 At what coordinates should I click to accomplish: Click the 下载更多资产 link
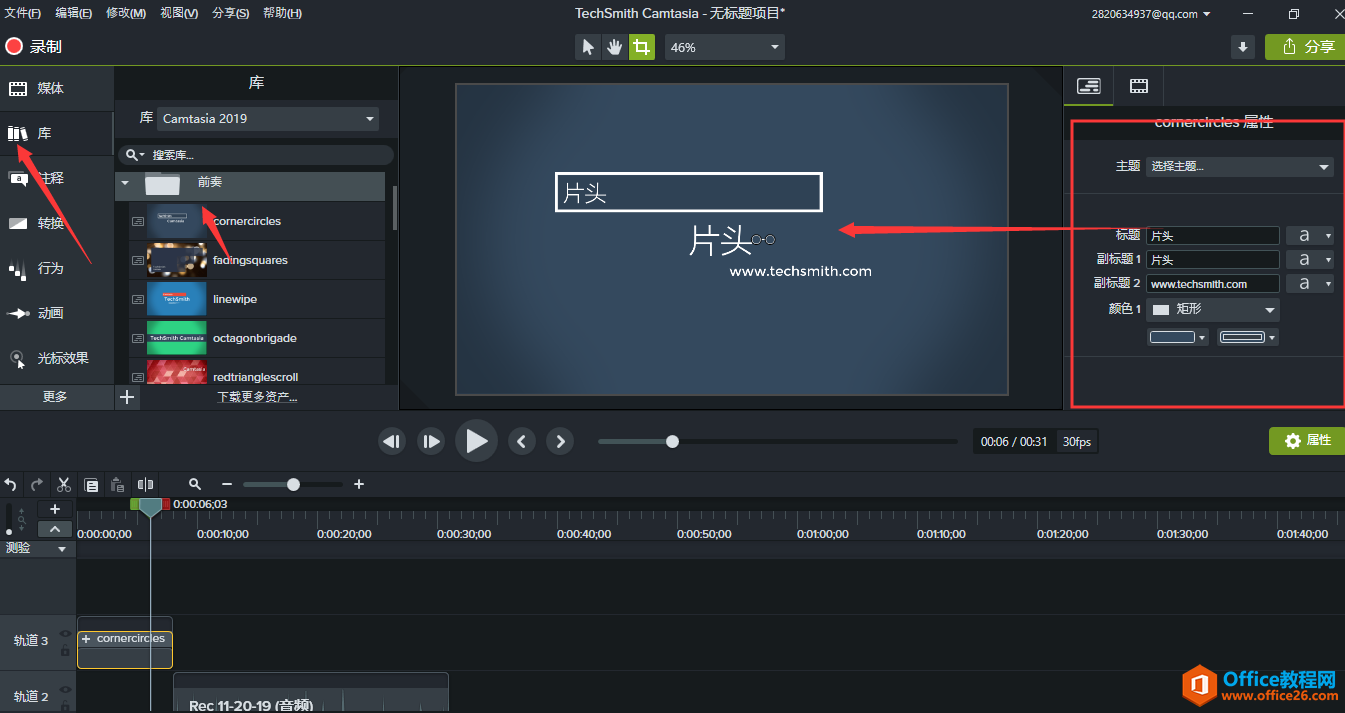258,397
